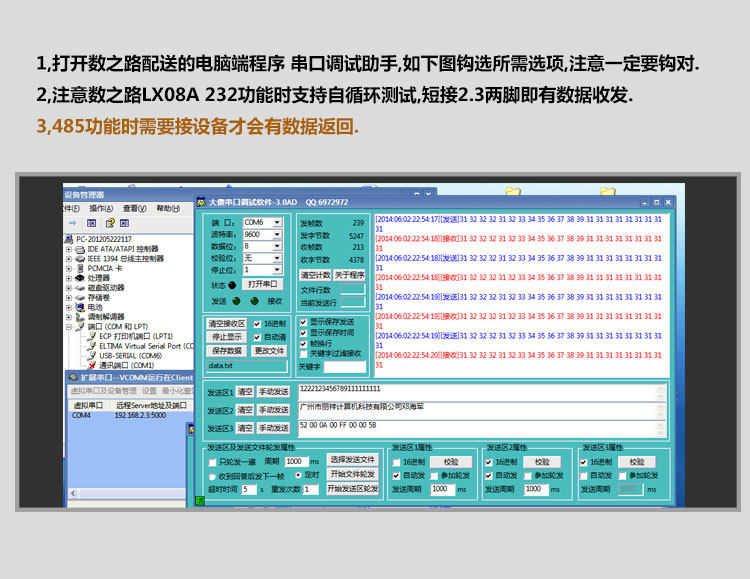Viewport: 750px width, 579px height.
Task: Open 查看(V) menu in Device Manager
Action: pos(134,208)
